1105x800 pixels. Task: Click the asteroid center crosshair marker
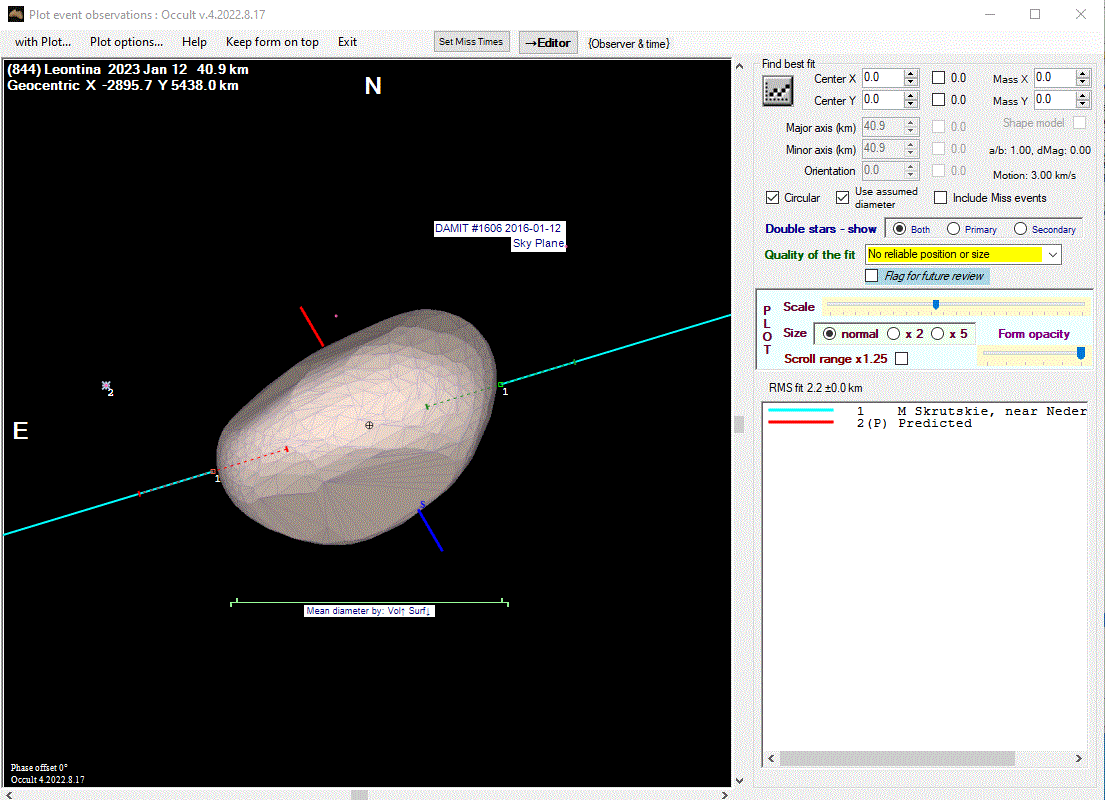point(369,425)
